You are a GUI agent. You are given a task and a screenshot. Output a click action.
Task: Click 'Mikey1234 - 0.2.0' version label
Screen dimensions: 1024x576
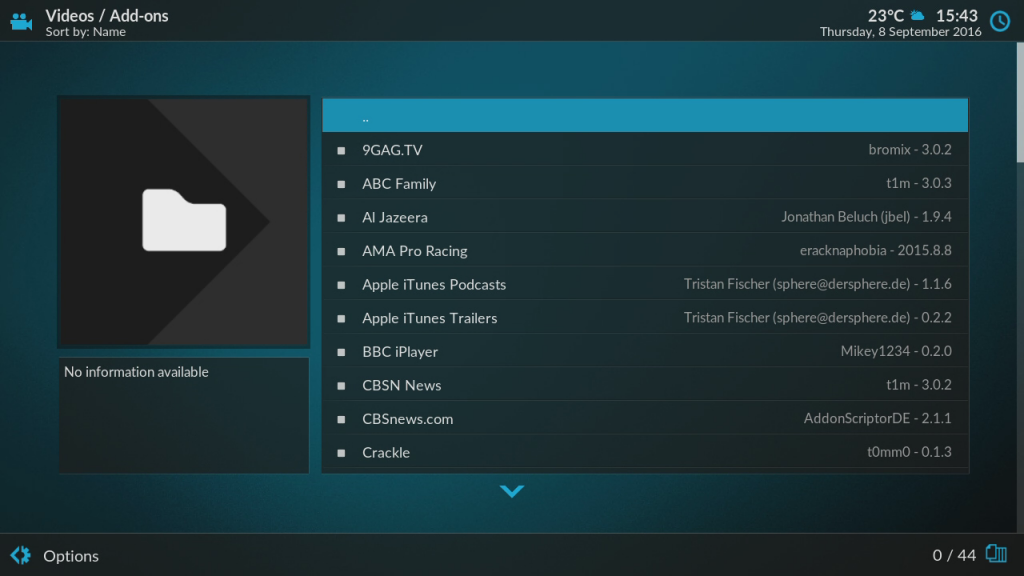tap(896, 351)
